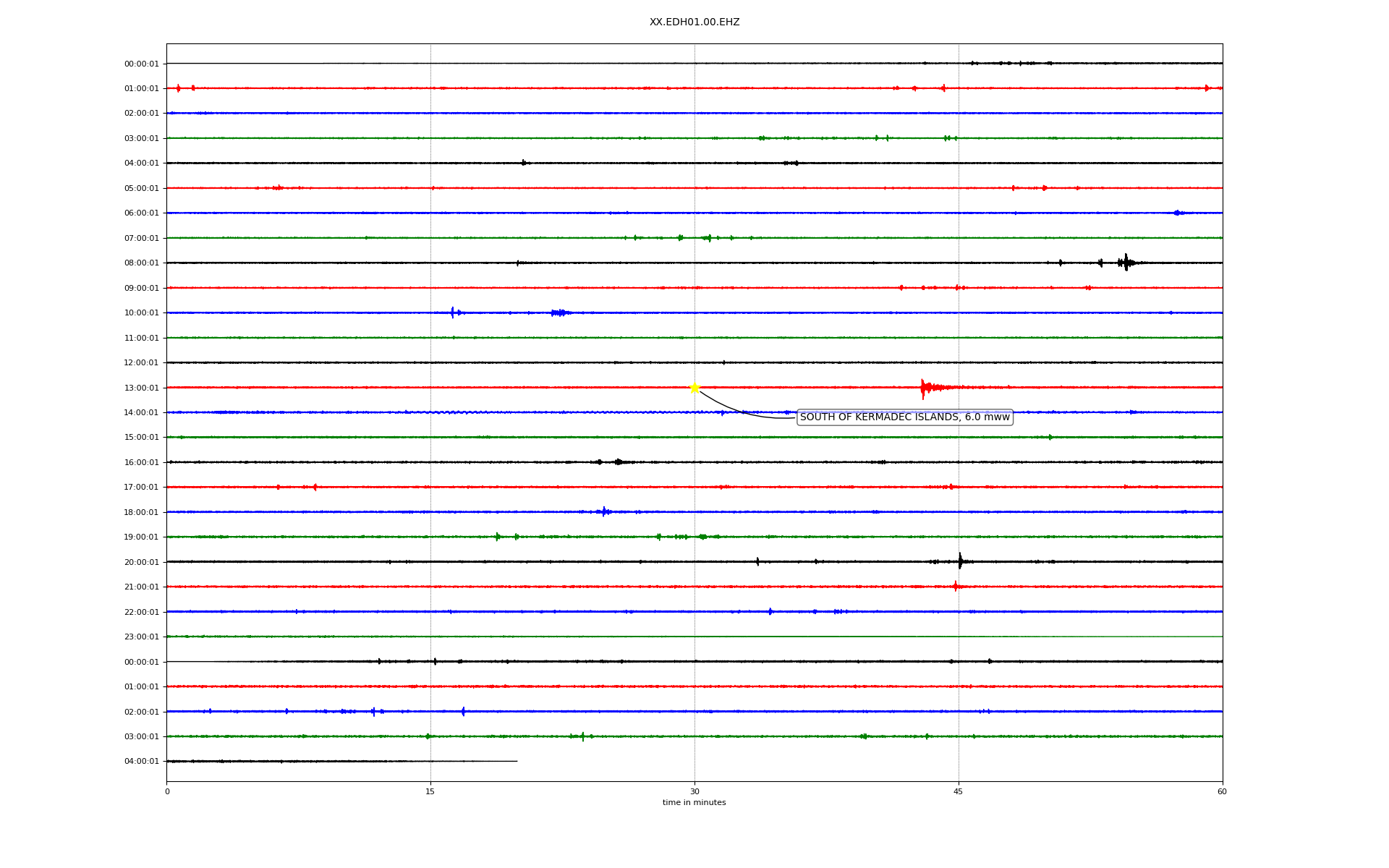
Task: Click the red spike near 45 minutes on 21:00:01 trace
Action: (x=955, y=587)
